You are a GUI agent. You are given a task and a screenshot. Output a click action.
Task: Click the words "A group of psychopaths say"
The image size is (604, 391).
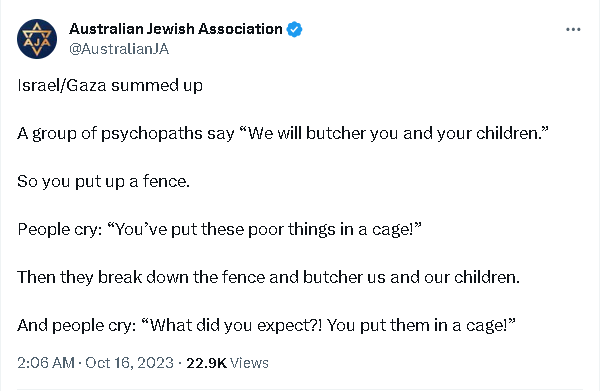(x=126, y=134)
